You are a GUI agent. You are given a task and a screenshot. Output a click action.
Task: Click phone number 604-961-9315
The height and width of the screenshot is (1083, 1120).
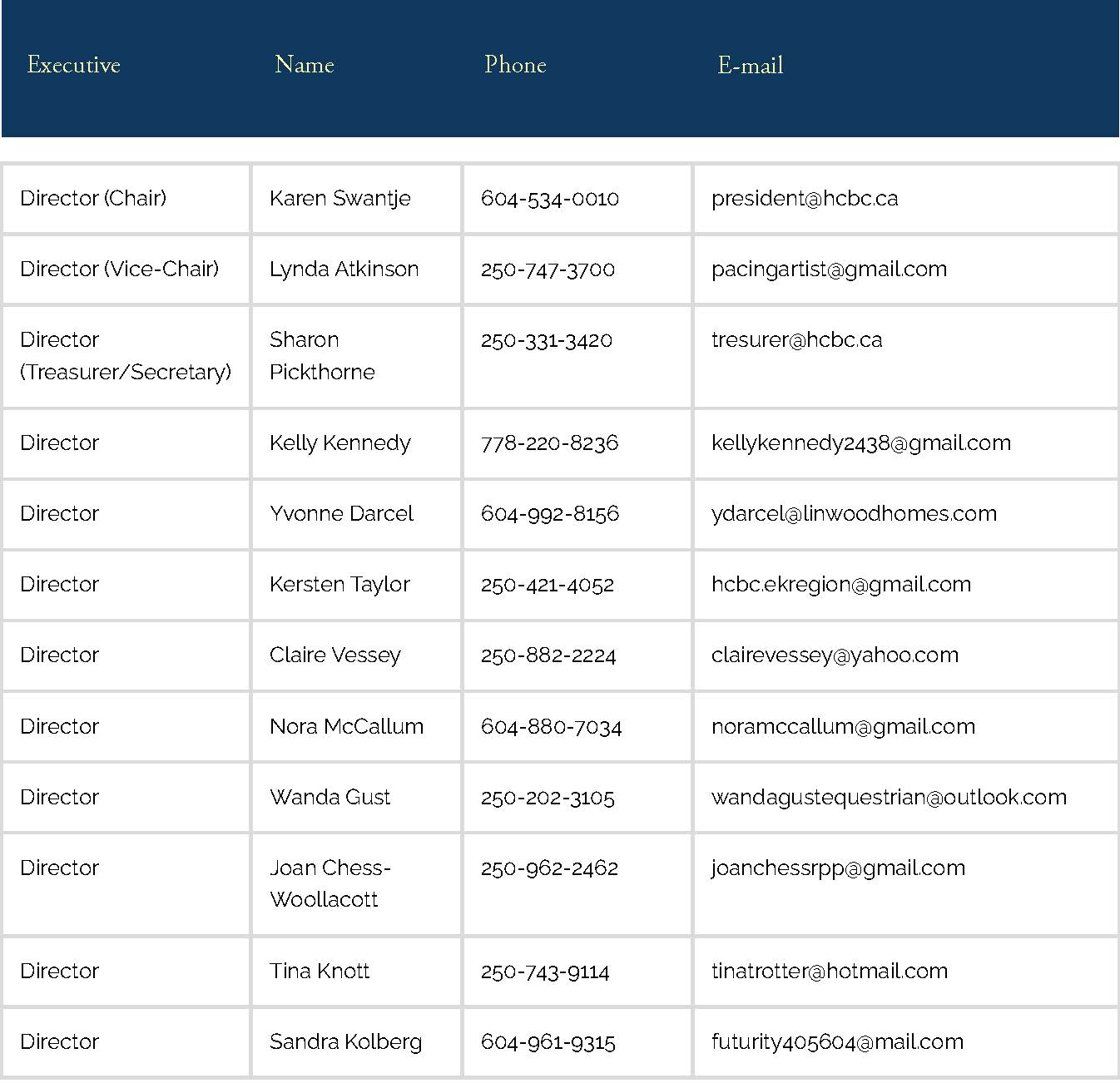(x=548, y=1041)
